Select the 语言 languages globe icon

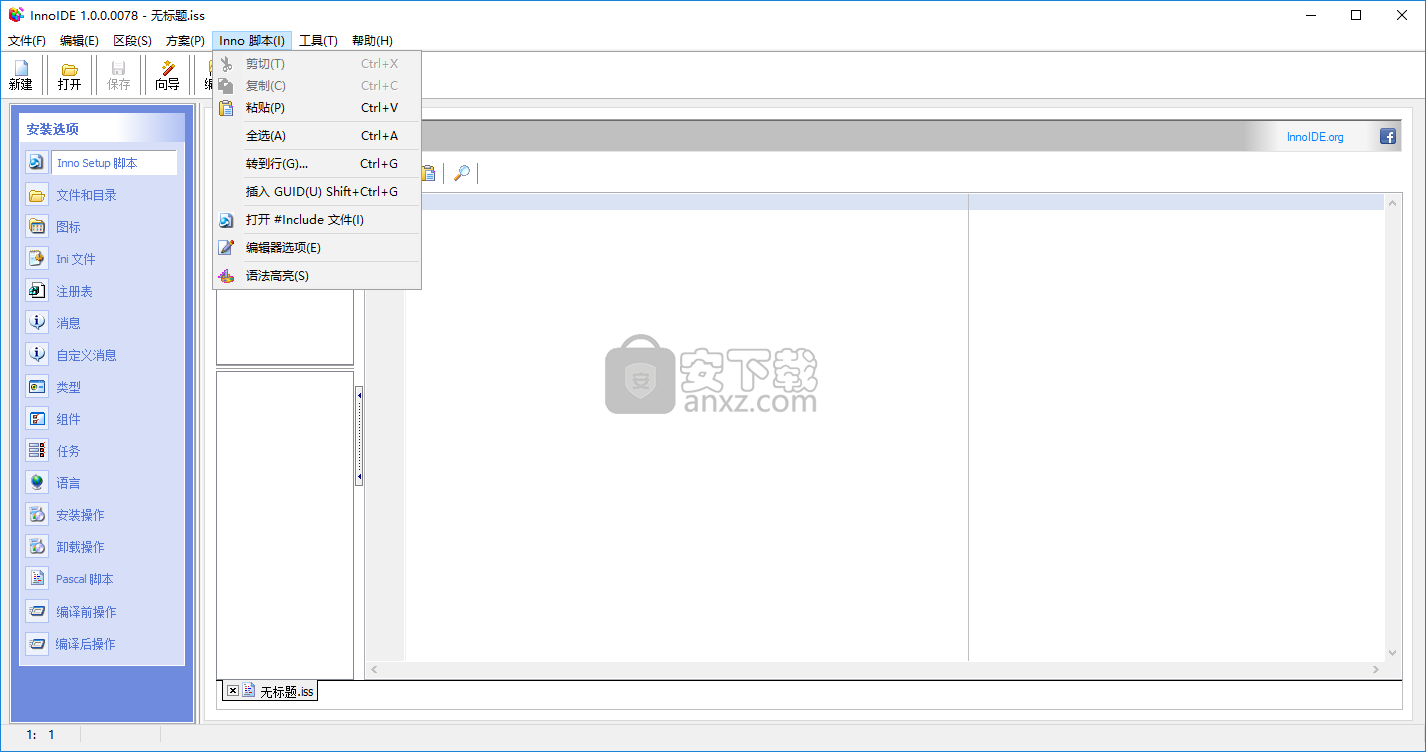pyautogui.click(x=37, y=483)
